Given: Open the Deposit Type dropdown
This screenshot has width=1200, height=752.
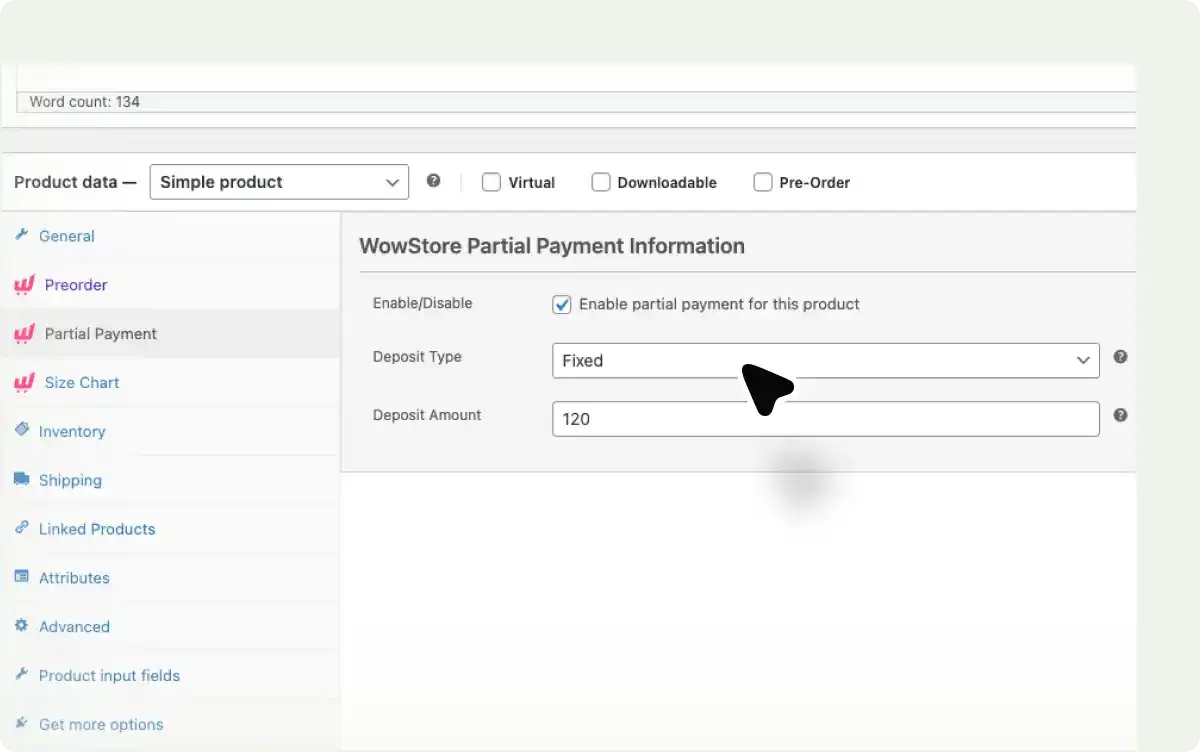Looking at the screenshot, I should point(825,361).
